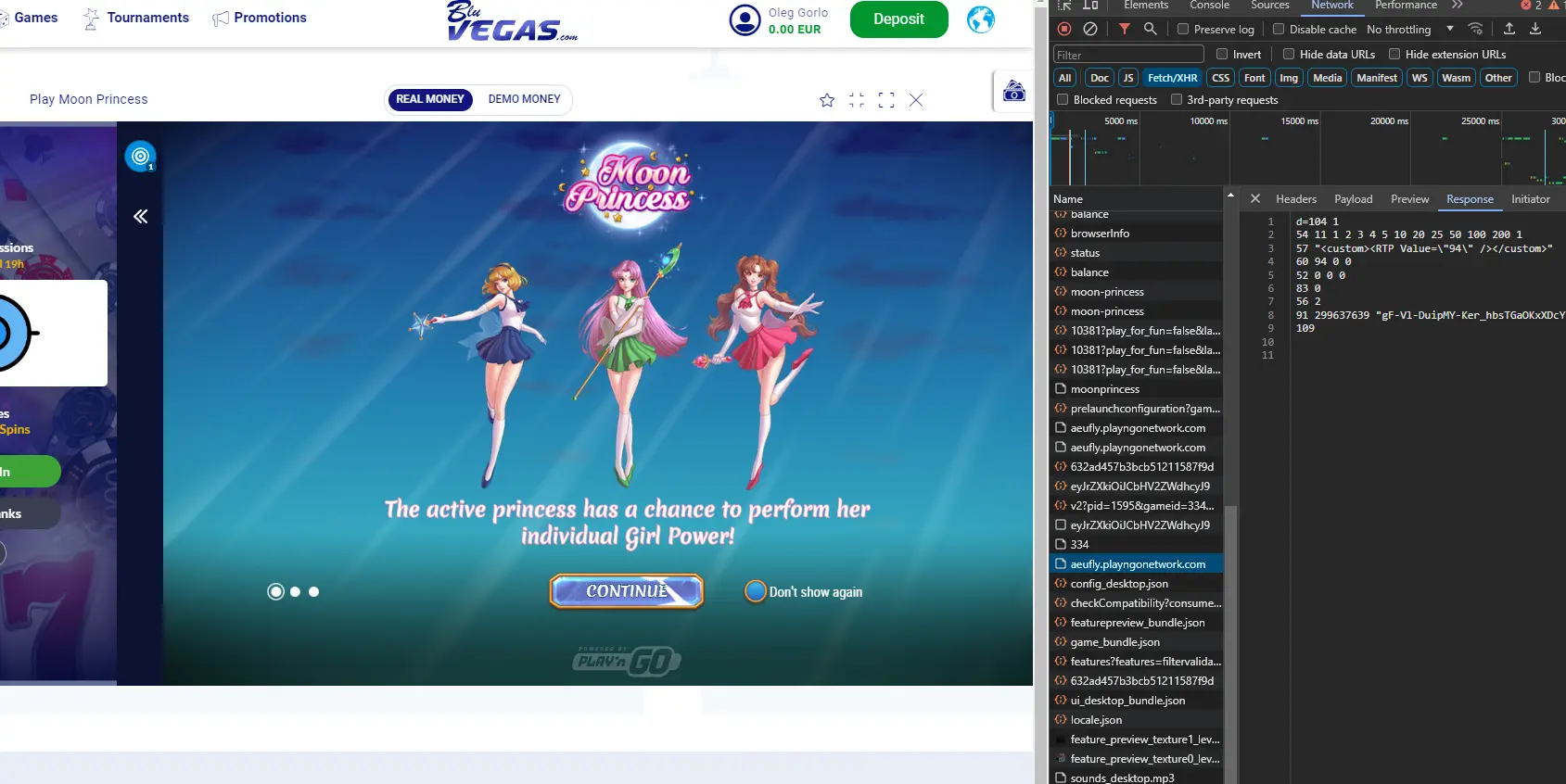
Task: Select the Fetch/XHR filter
Action: (1173, 78)
